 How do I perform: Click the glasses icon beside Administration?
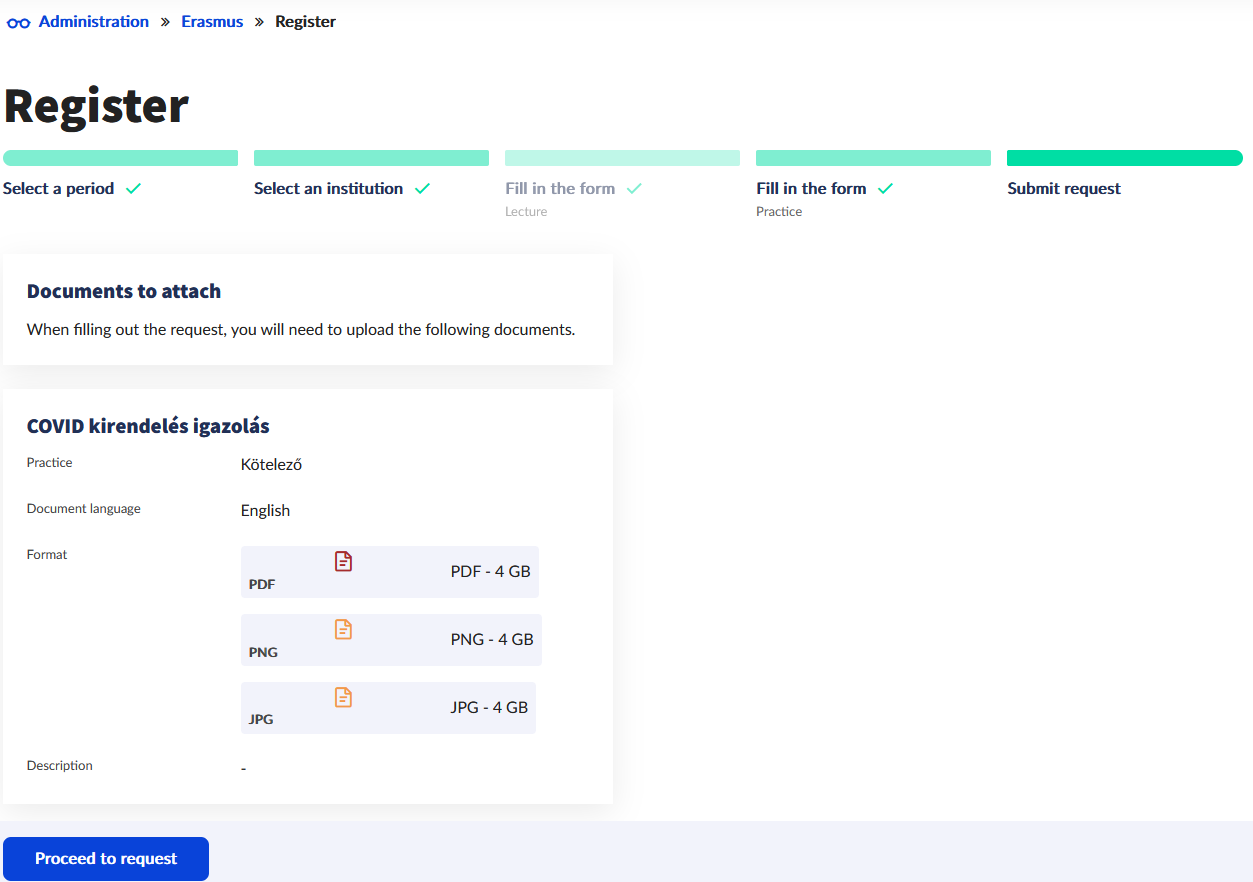click(18, 22)
